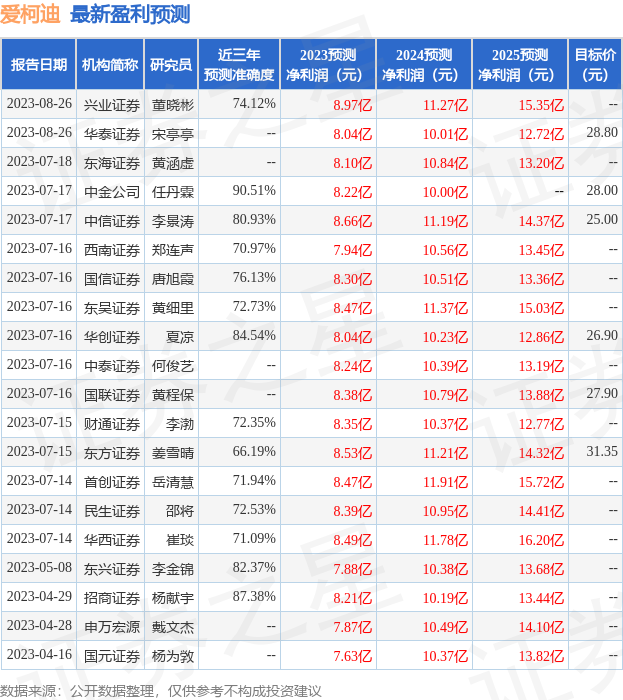Click target price 28.00
This screenshot has width=623, height=700.
(x=602, y=191)
